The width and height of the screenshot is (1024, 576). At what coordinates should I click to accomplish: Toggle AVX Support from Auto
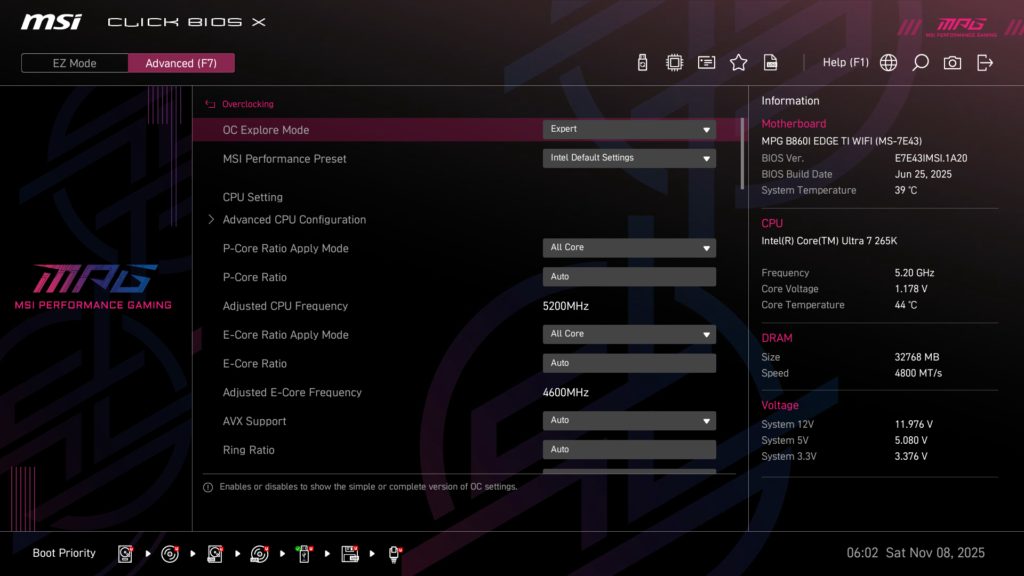[x=628, y=420]
